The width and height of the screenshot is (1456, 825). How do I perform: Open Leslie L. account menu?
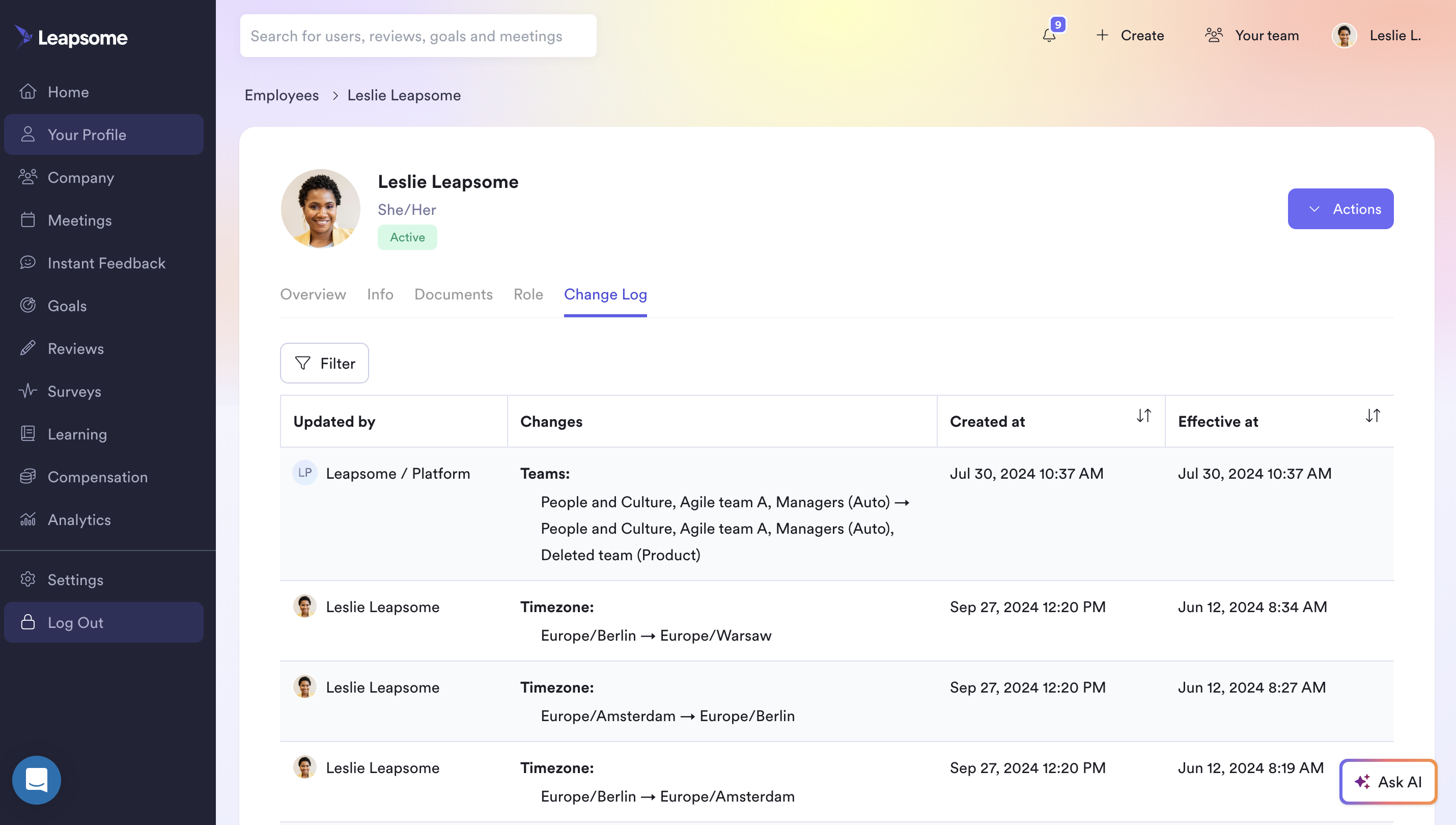point(1377,35)
